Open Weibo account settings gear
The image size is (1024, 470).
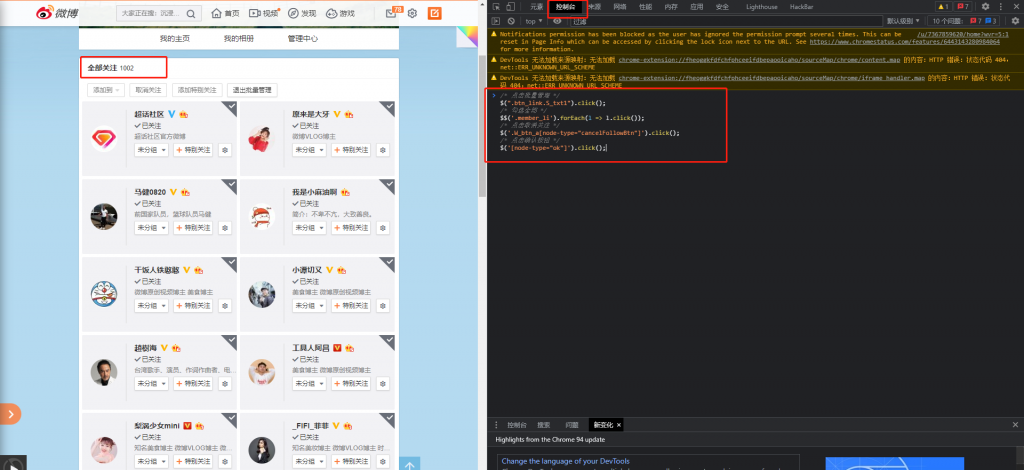(x=412, y=14)
